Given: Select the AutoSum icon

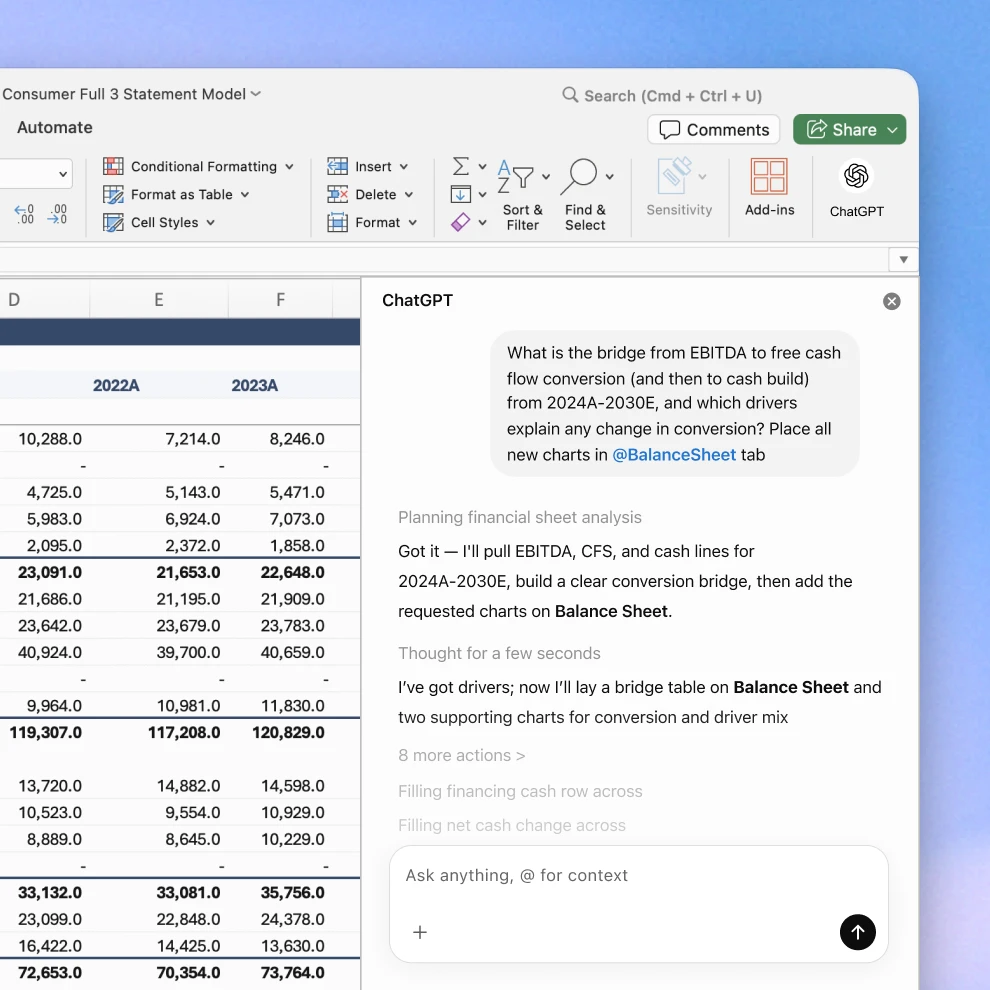Looking at the screenshot, I should (458, 166).
